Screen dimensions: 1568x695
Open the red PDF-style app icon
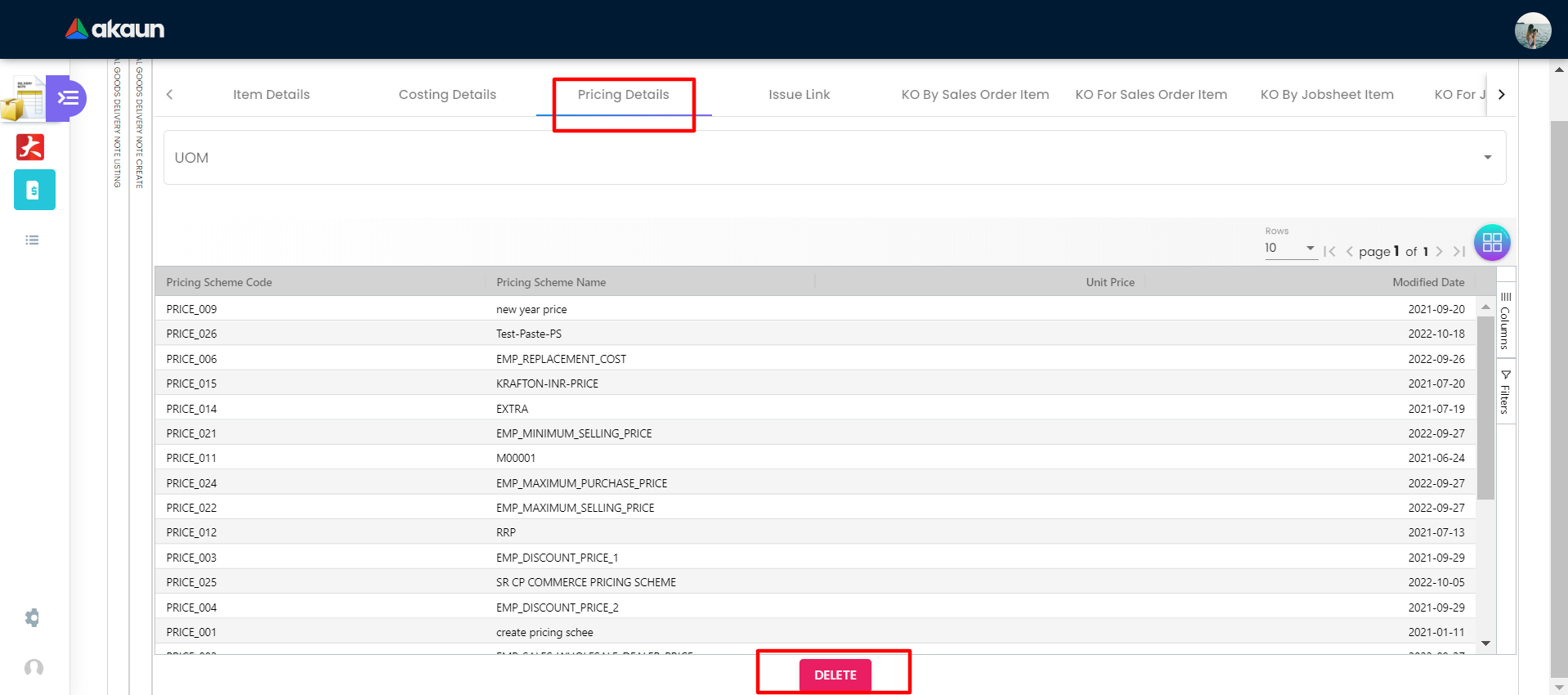(x=30, y=147)
